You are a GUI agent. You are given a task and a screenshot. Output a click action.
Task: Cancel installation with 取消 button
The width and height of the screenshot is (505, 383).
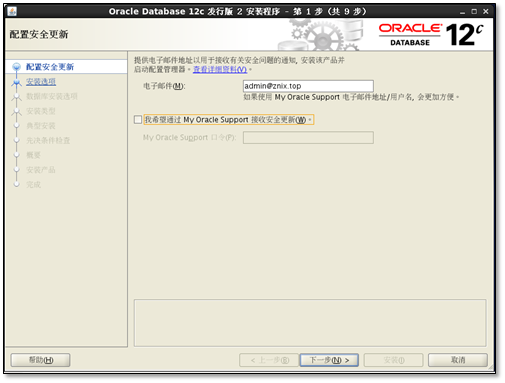458,360
